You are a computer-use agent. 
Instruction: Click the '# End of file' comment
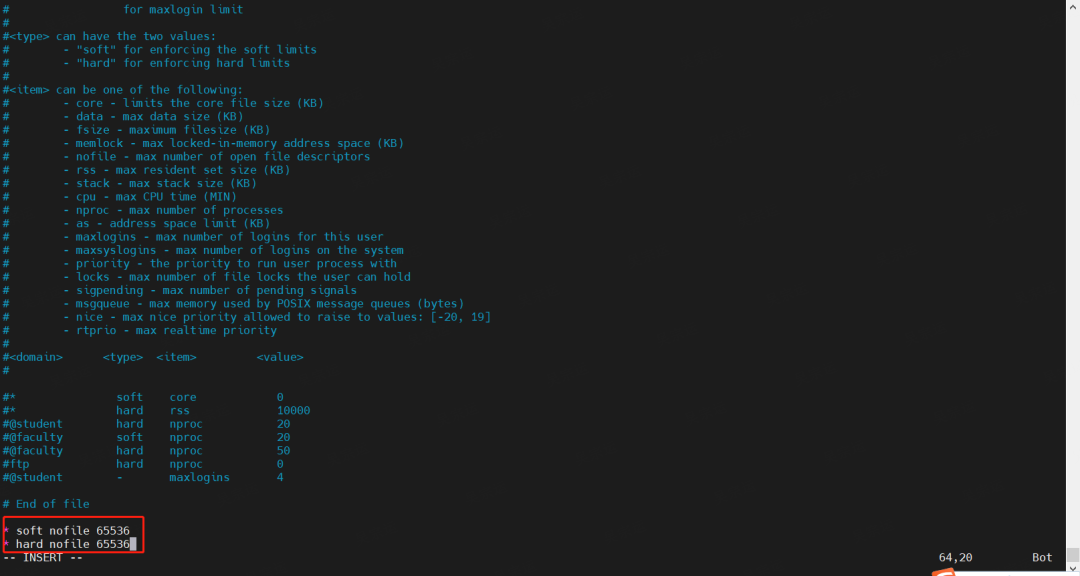tap(46, 504)
